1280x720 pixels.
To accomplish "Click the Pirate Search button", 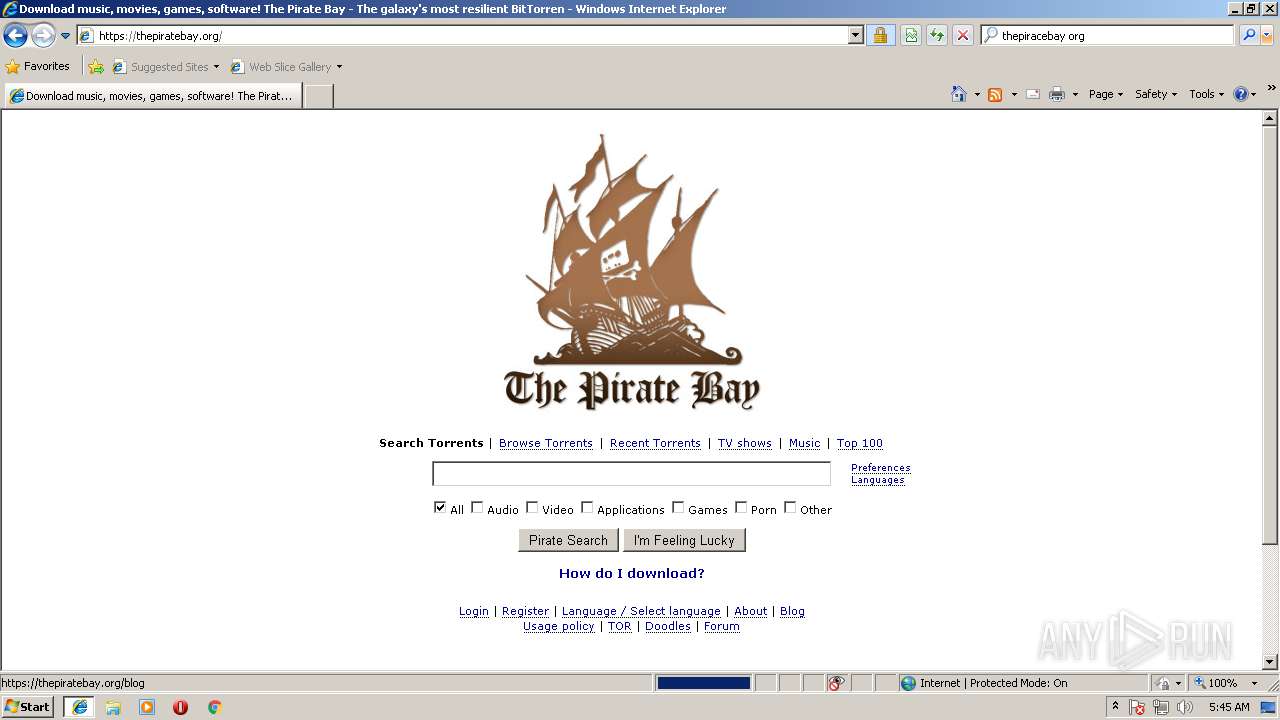I will (568, 540).
